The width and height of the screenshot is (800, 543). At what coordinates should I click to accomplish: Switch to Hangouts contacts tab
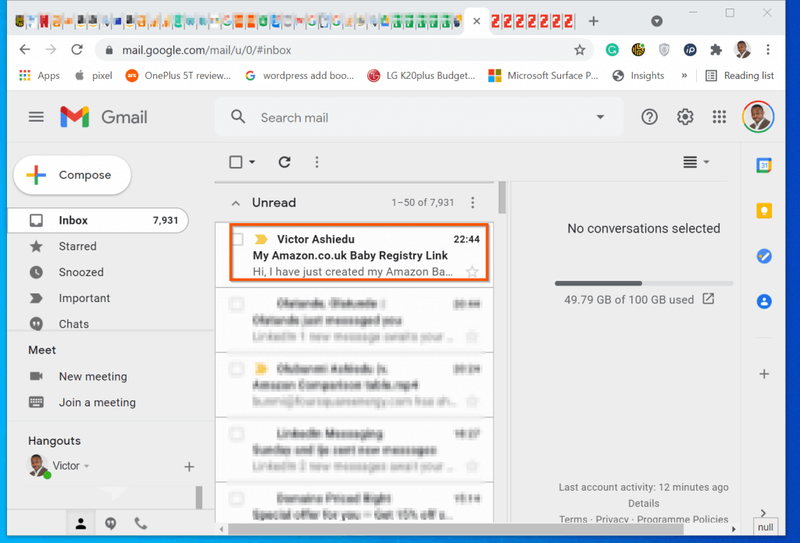coord(81,524)
